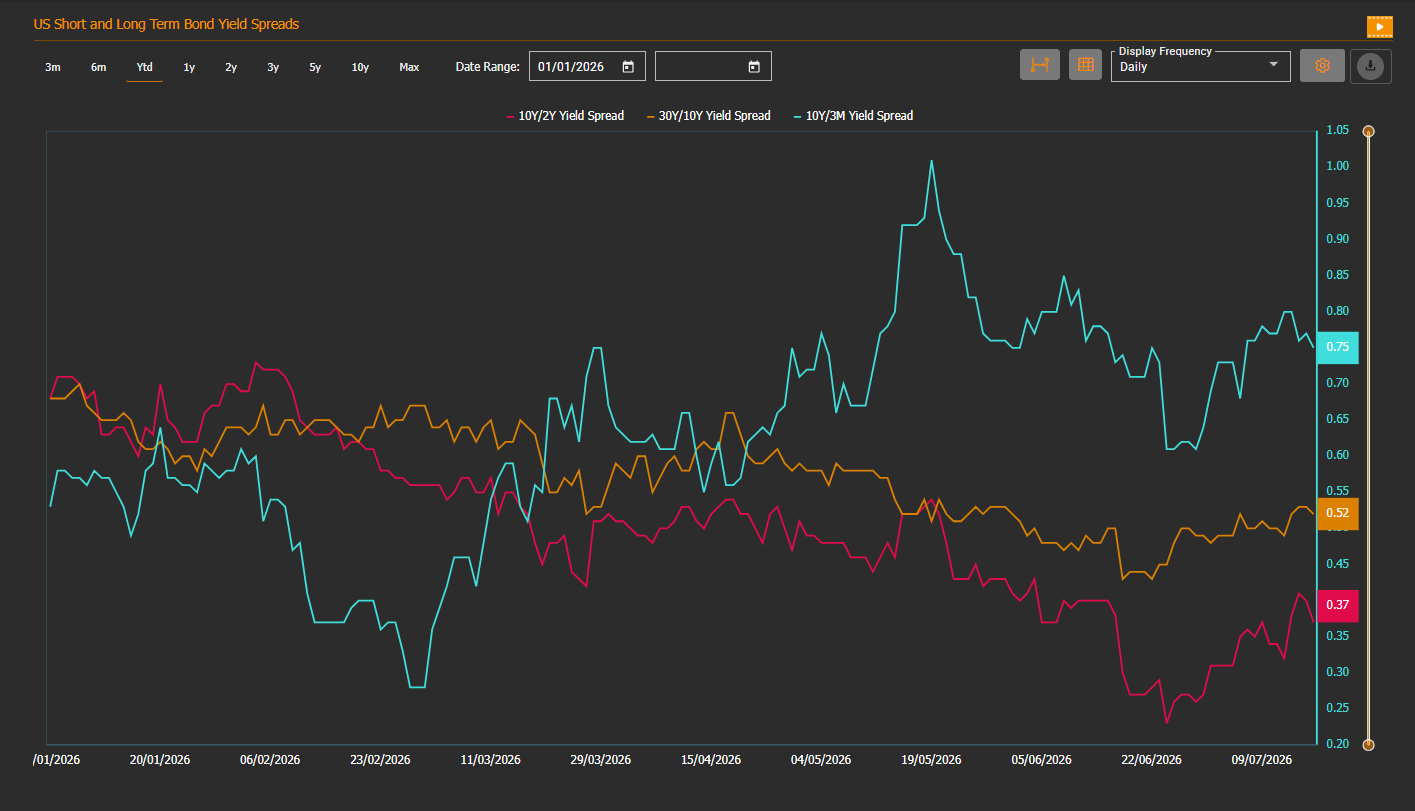Click the x-axis date 15/04/2026
This screenshot has width=1415, height=811.
711,760
